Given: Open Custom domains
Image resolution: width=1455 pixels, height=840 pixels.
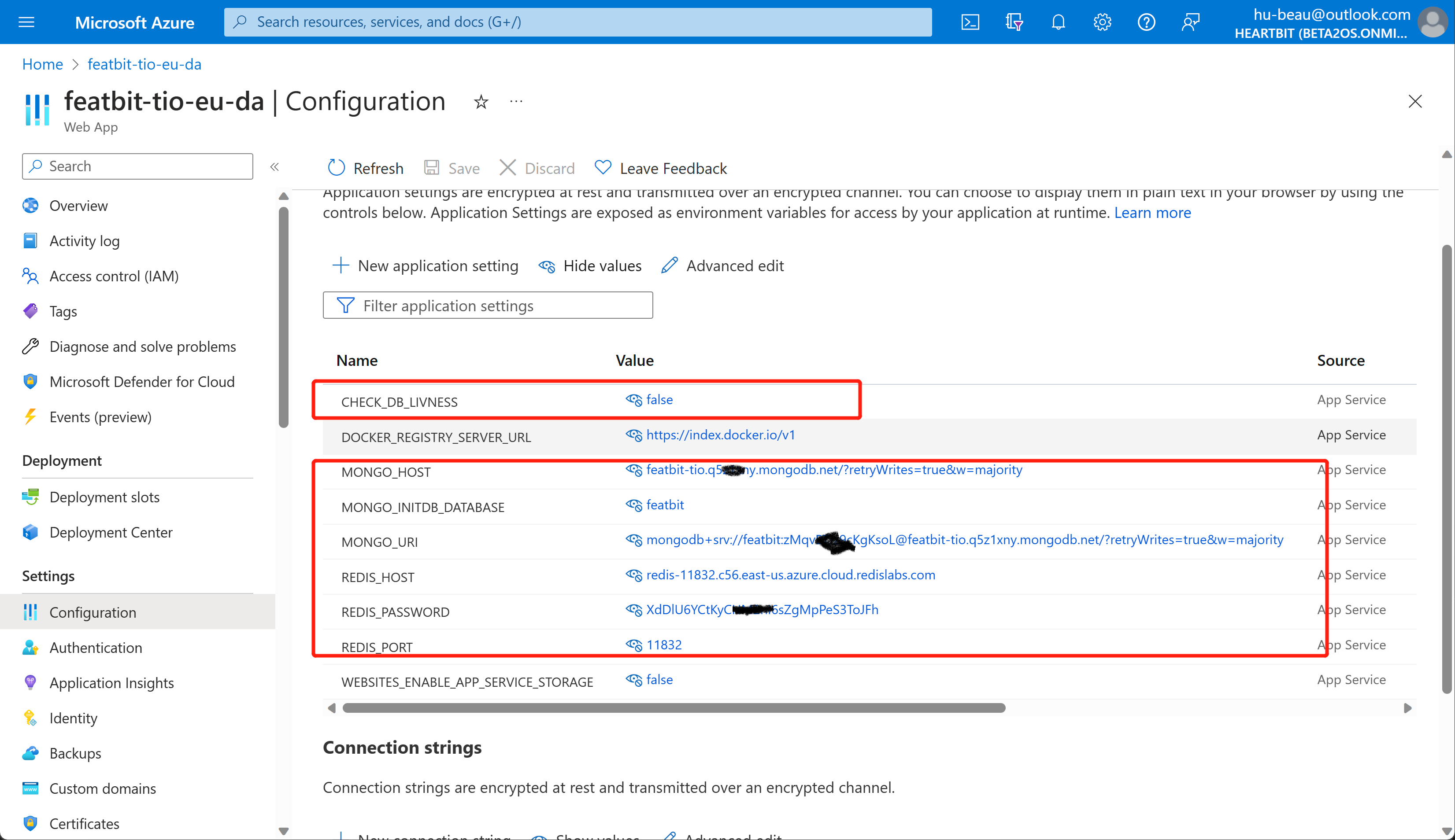Looking at the screenshot, I should 103,788.
